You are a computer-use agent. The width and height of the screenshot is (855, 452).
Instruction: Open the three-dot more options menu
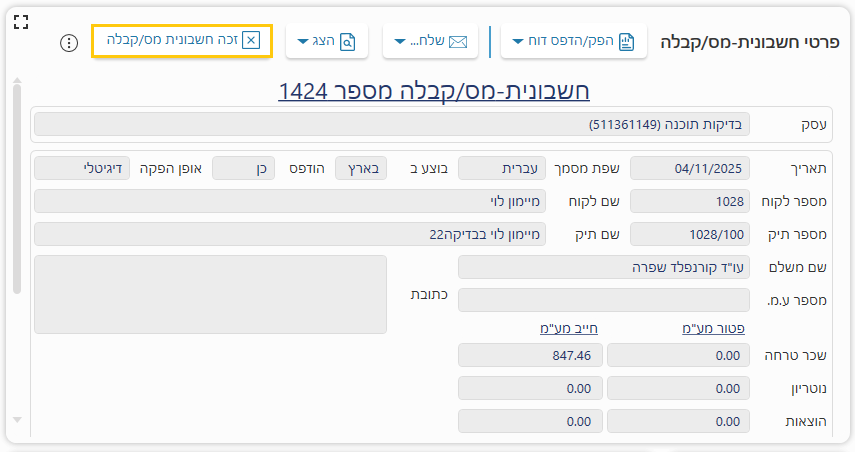pos(69,43)
